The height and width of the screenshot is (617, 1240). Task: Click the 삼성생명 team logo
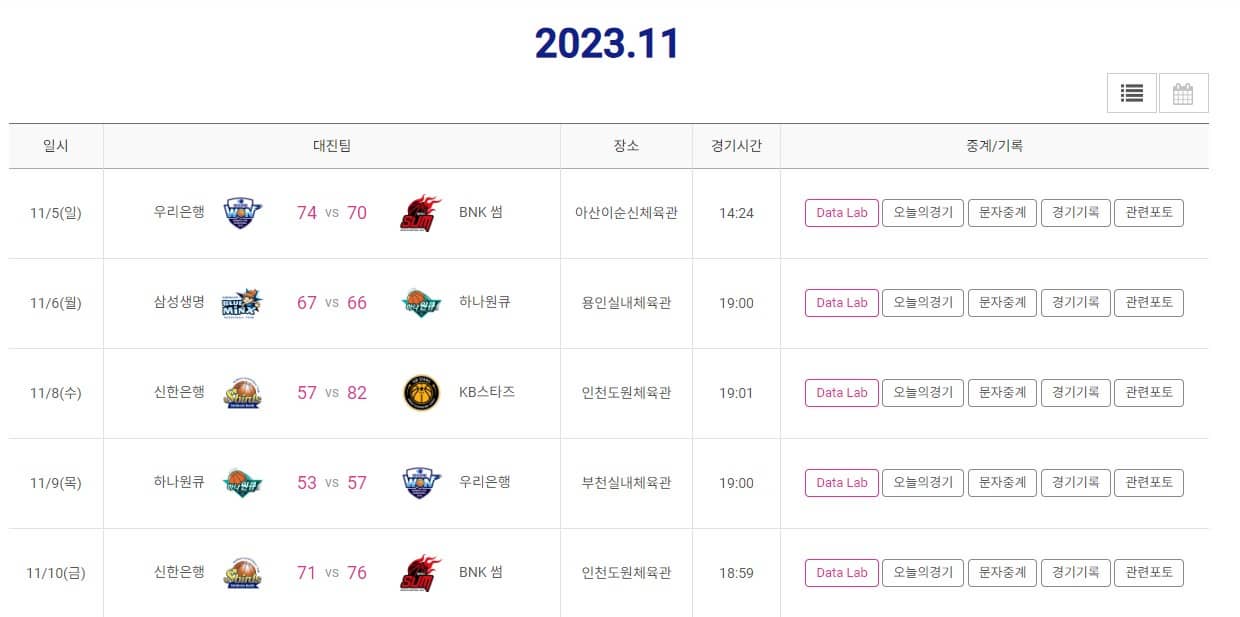click(x=240, y=303)
